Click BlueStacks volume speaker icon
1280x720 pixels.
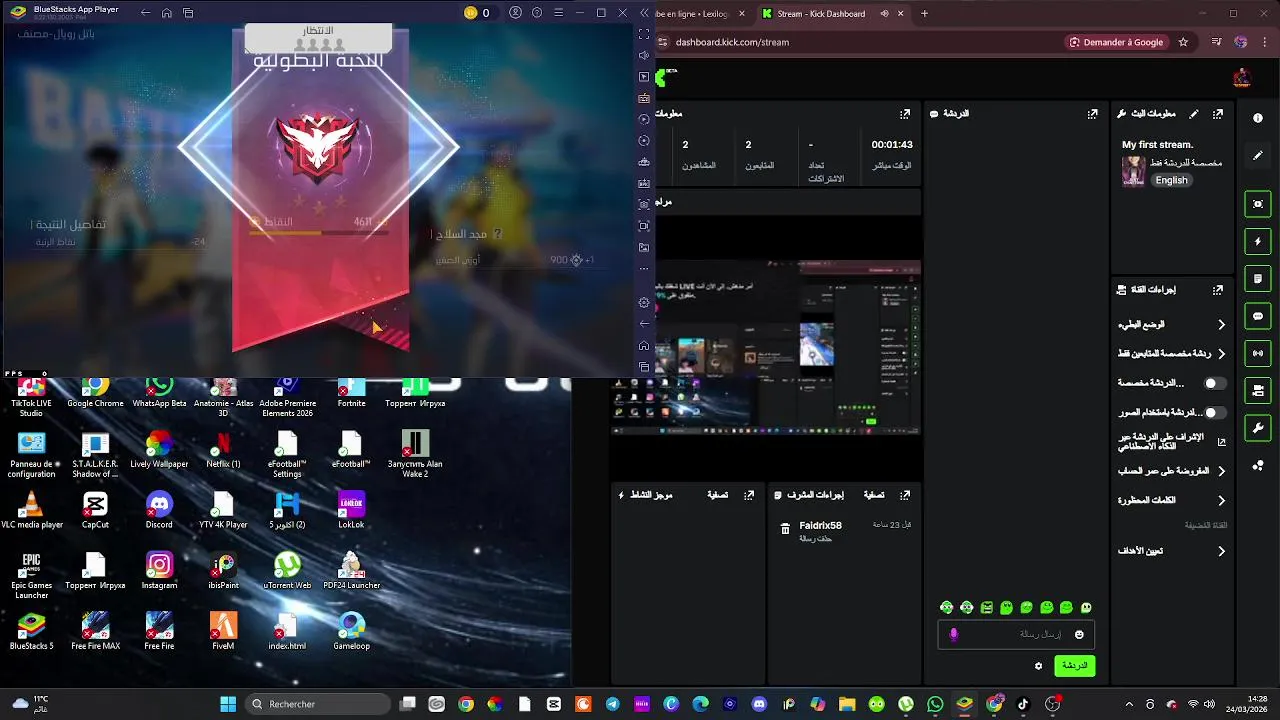[644, 55]
